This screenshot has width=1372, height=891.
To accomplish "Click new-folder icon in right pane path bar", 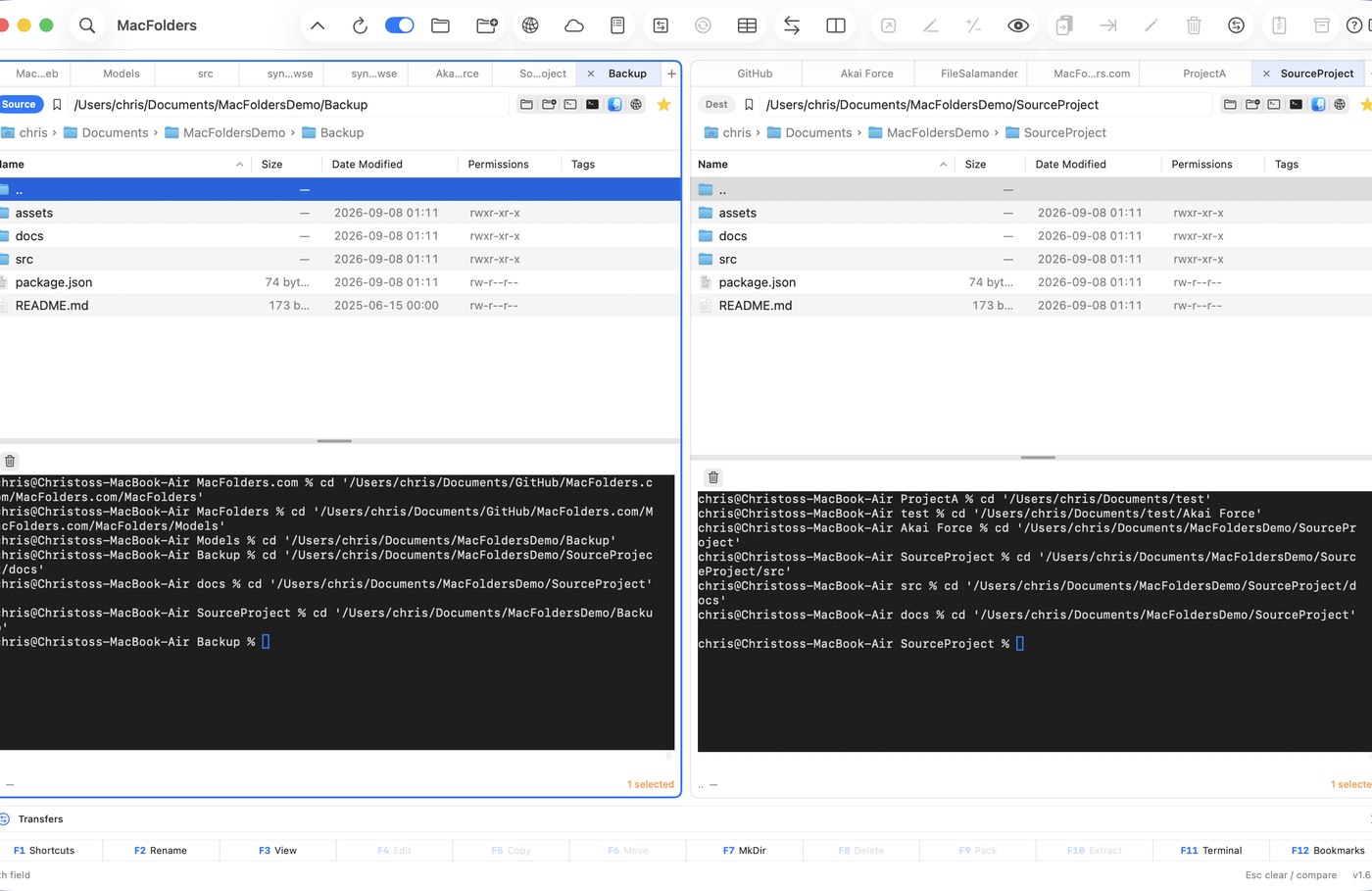I will click(1251, 104).
